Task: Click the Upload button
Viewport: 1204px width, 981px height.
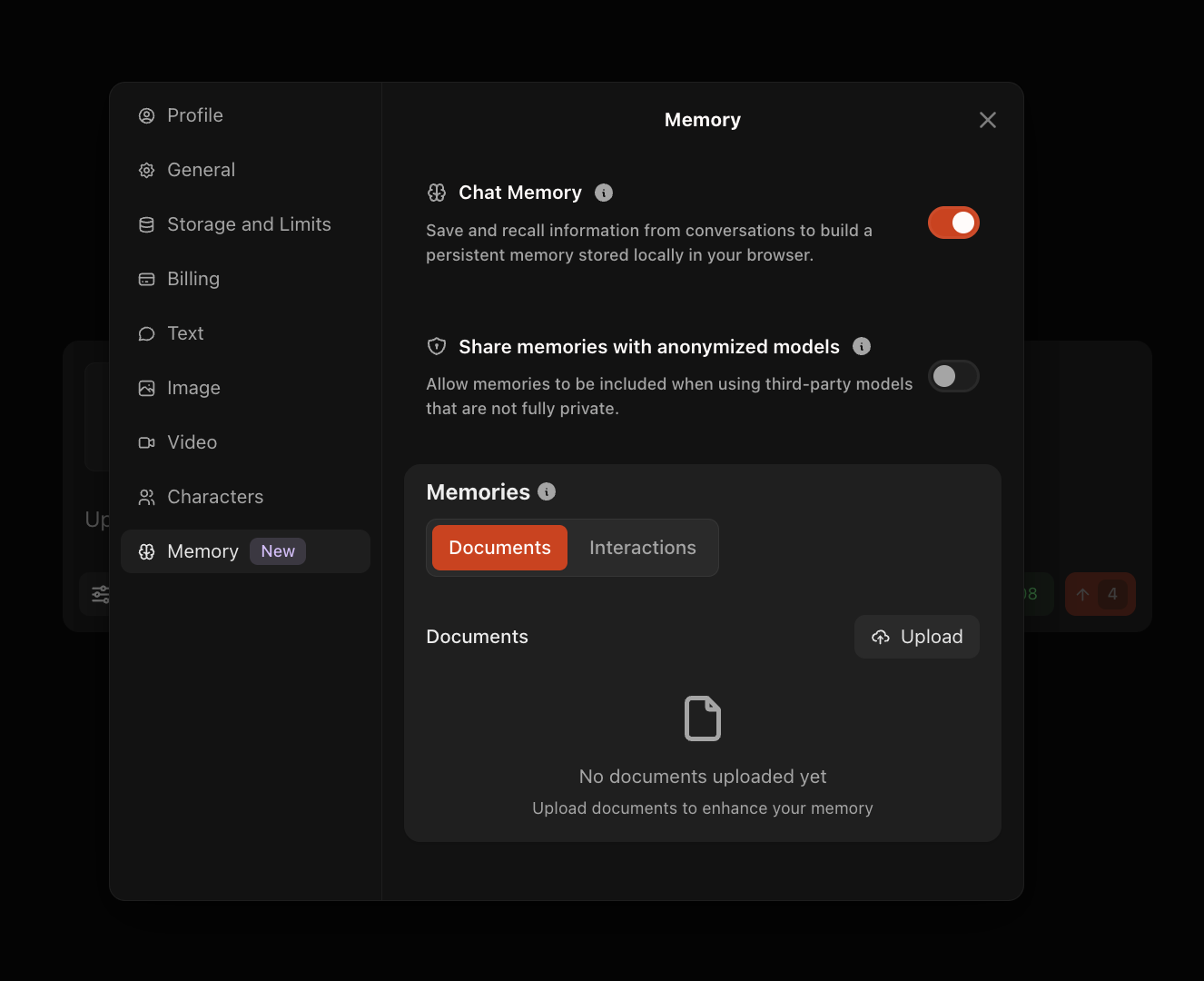Action: click(916, 637)
